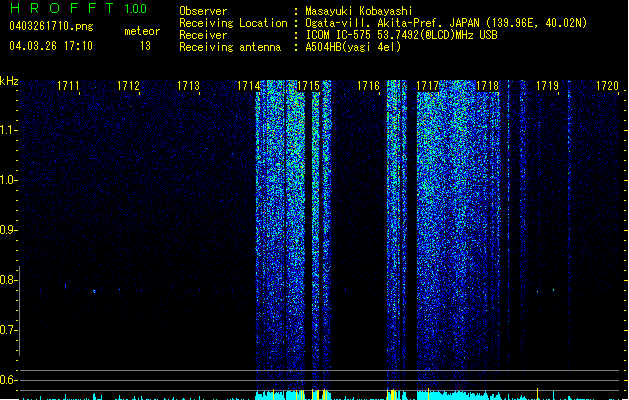Screen dimensions: 629x400
Task: Click the Receiver value ICOM IC-575
Action: [x=339, y=35]
